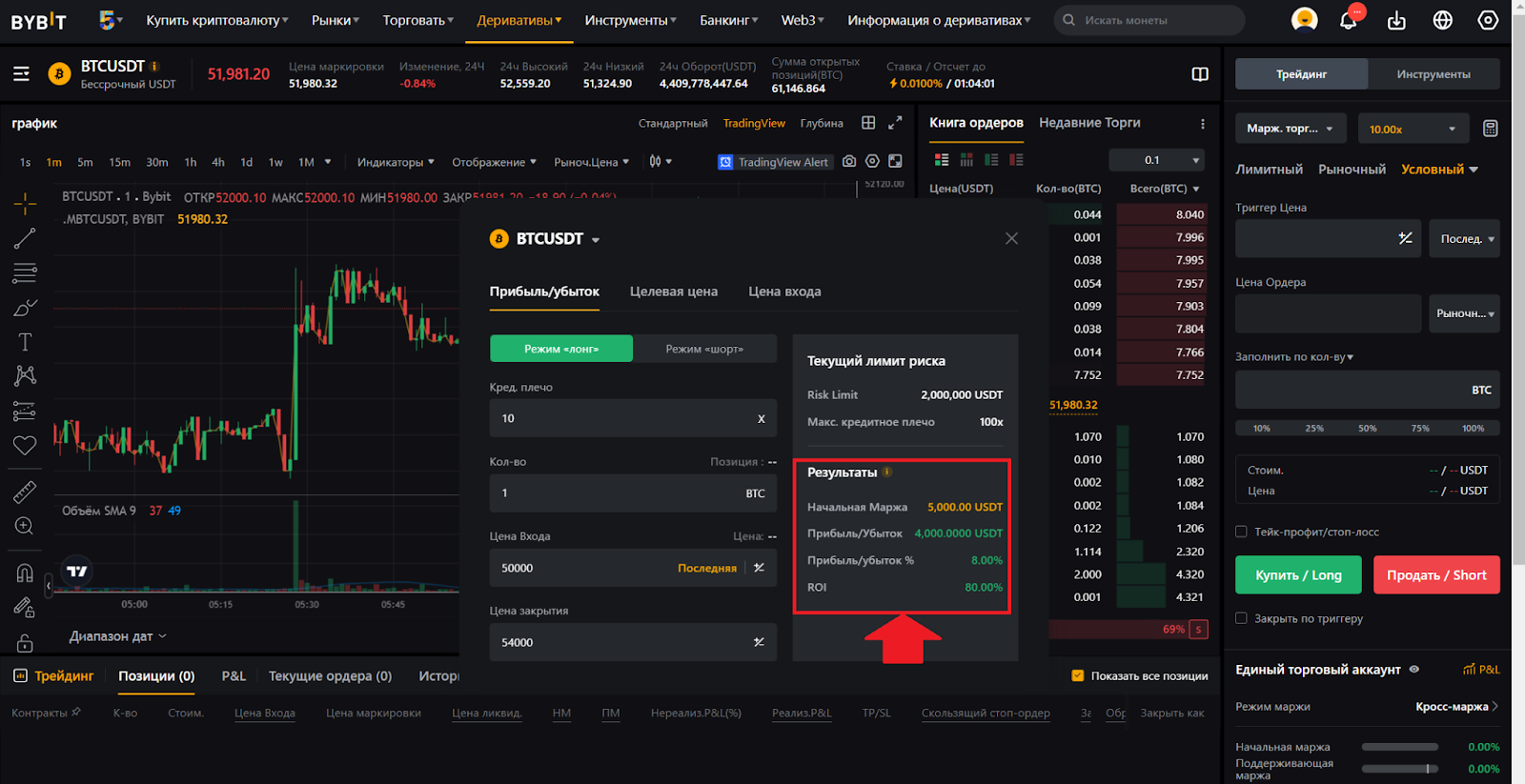Open the notifications bell icon

tap(1349, 20)
